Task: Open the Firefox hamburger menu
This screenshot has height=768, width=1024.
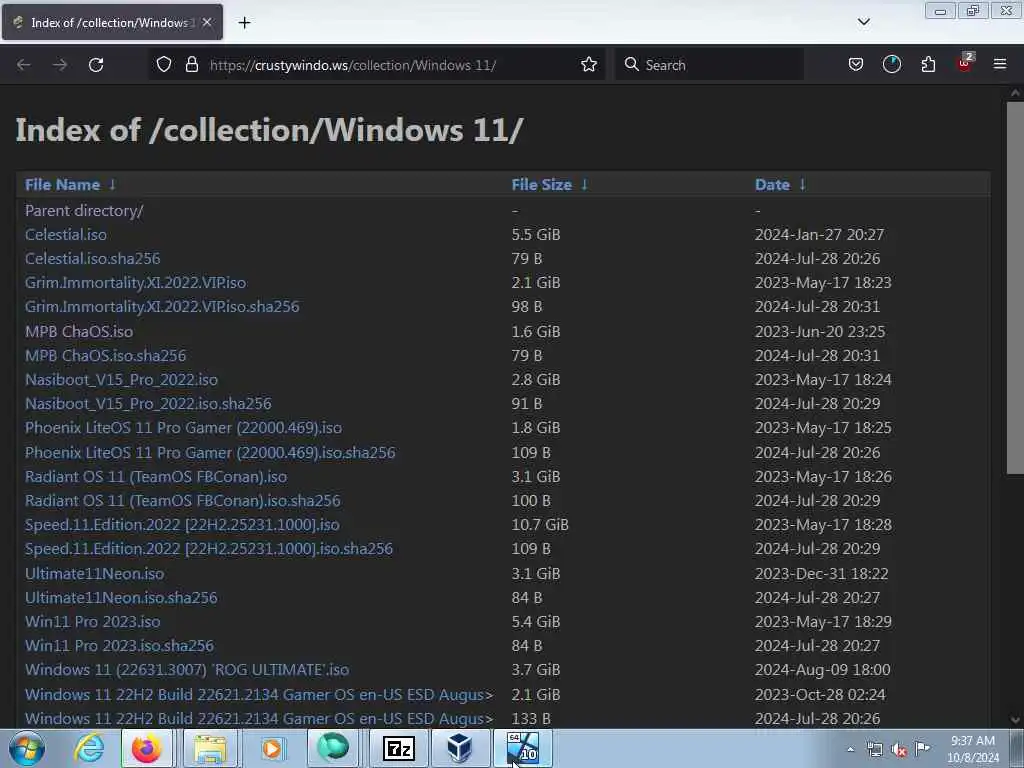Action: pos(1000,64)
